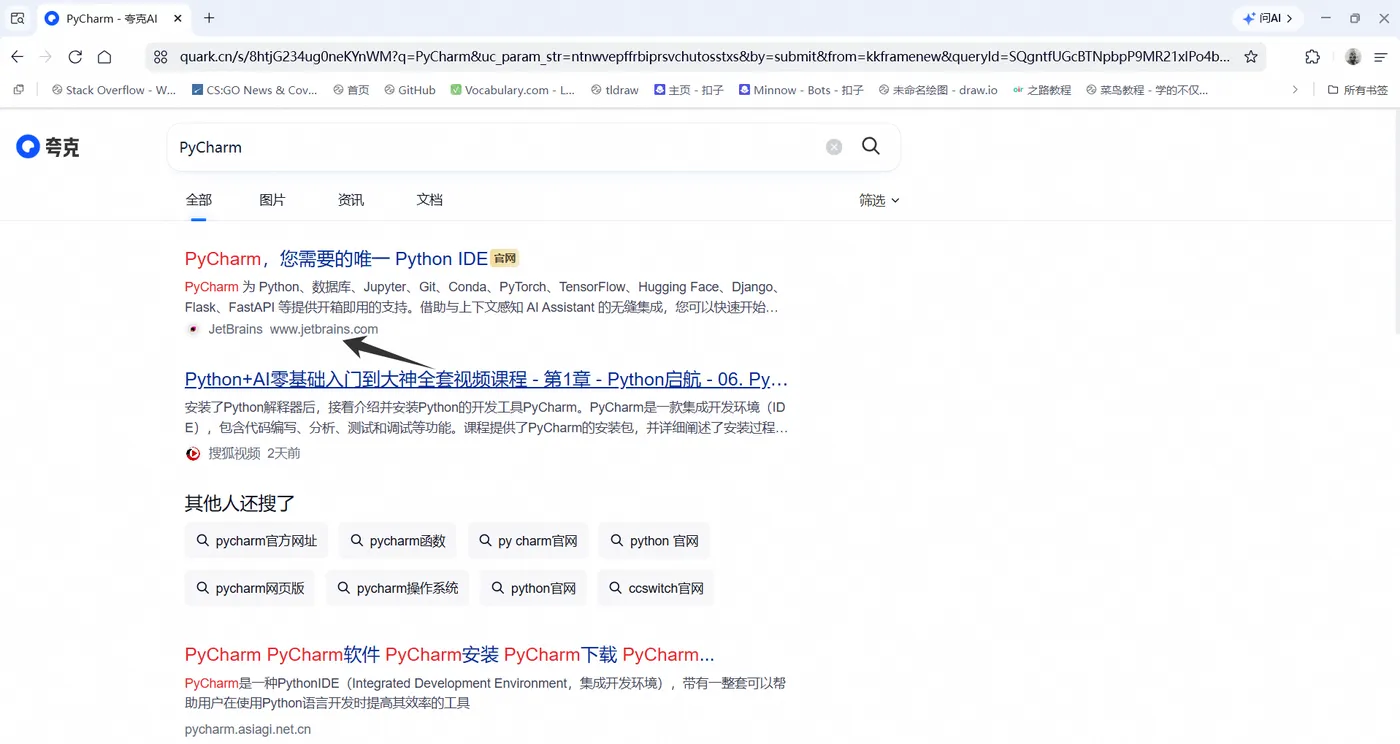Viewport: 1400px width, 744px height.
Task: Search suggestion ccswitch官网
Action: click(x=656, y=588)
